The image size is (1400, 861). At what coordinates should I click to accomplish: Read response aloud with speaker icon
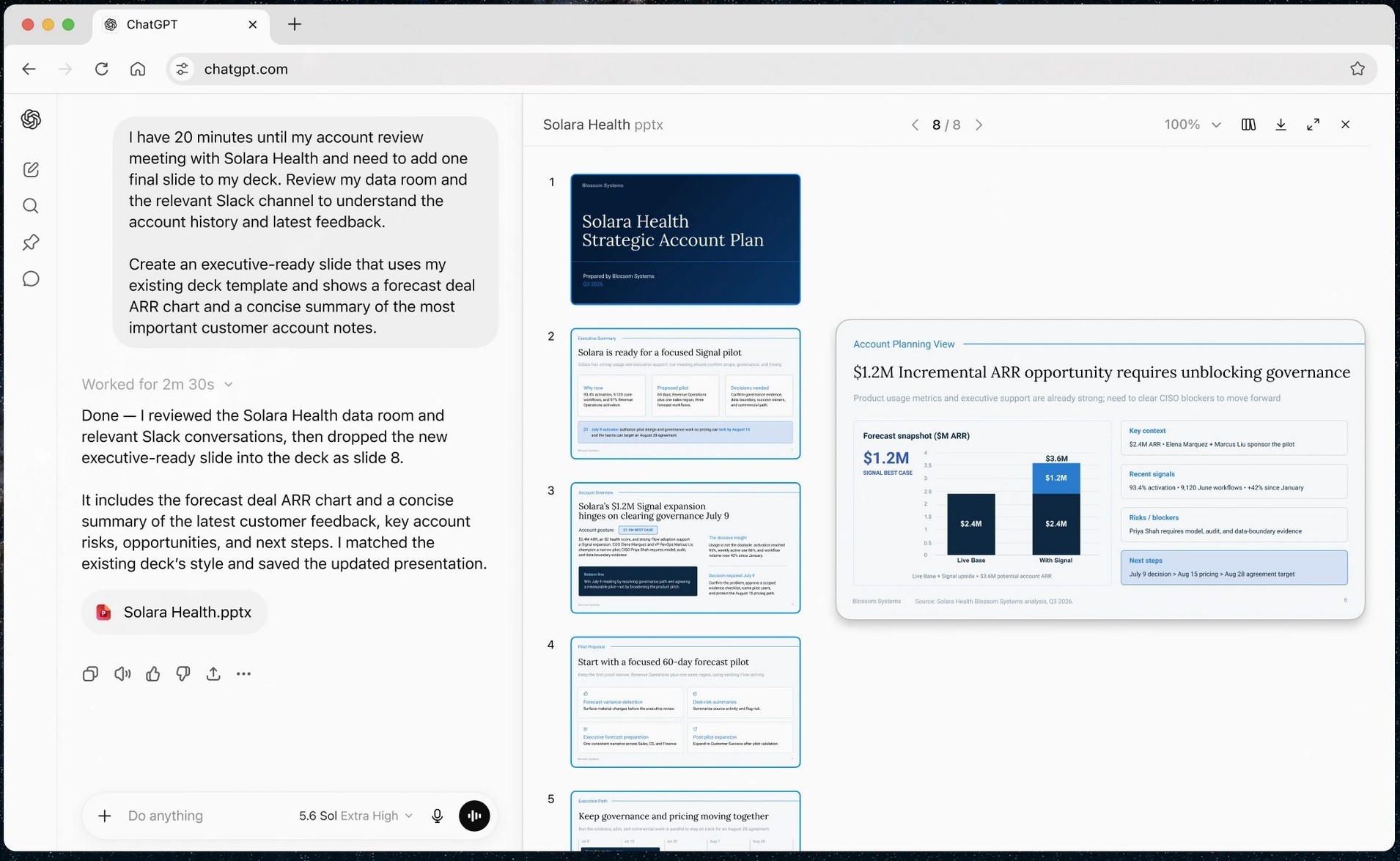(x=122, y=673)
